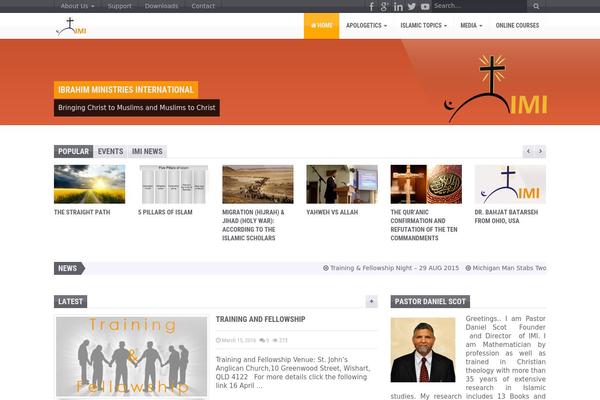The image size is (600, 400).
Task: Open 5 Pillars of Islam title link
Action: point(165,212)
